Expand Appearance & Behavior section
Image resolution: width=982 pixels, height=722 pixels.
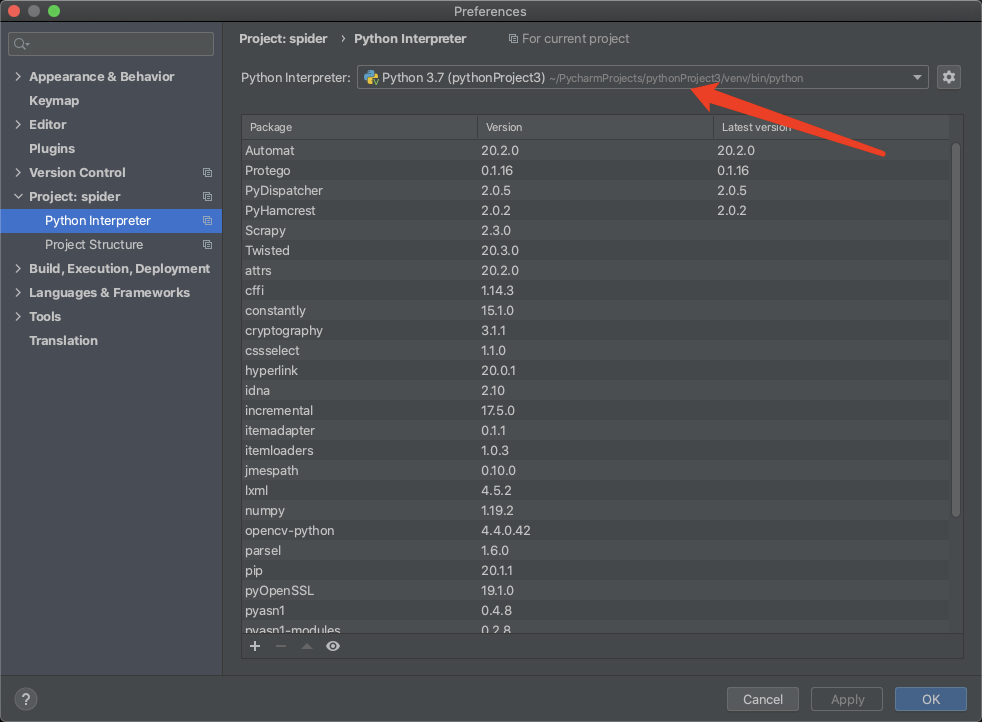pyautogui.click(x=18, y=76)
